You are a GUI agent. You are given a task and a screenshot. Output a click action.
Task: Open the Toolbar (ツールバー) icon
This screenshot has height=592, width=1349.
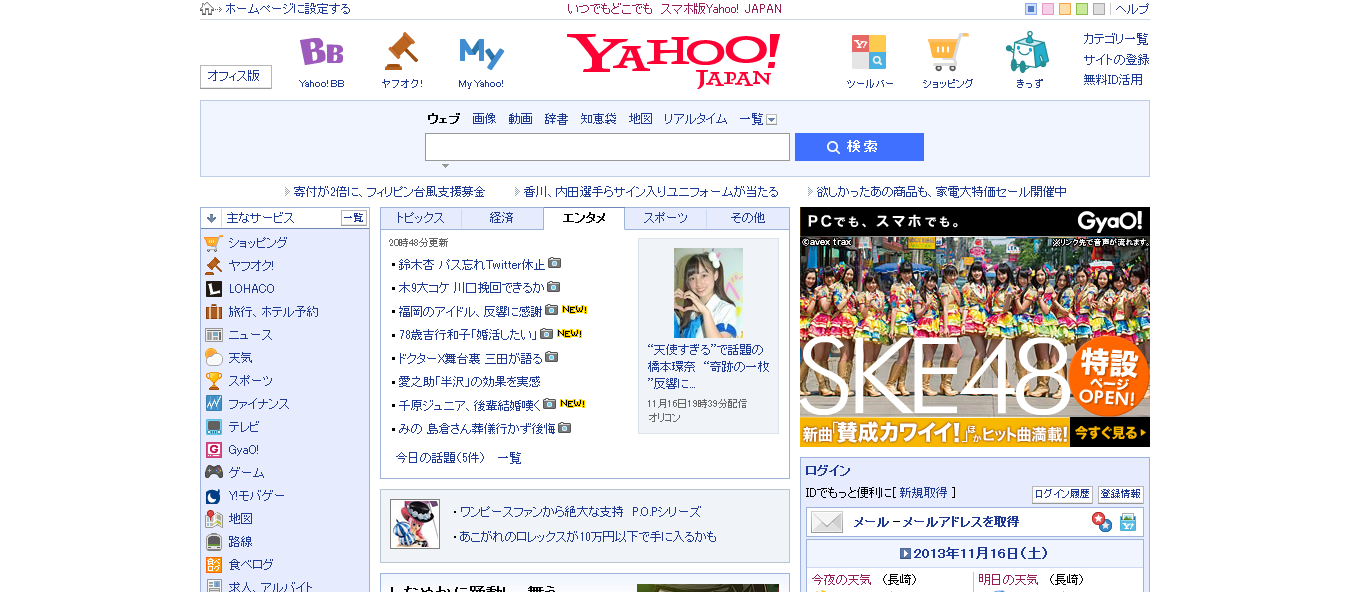click(868, 52)
